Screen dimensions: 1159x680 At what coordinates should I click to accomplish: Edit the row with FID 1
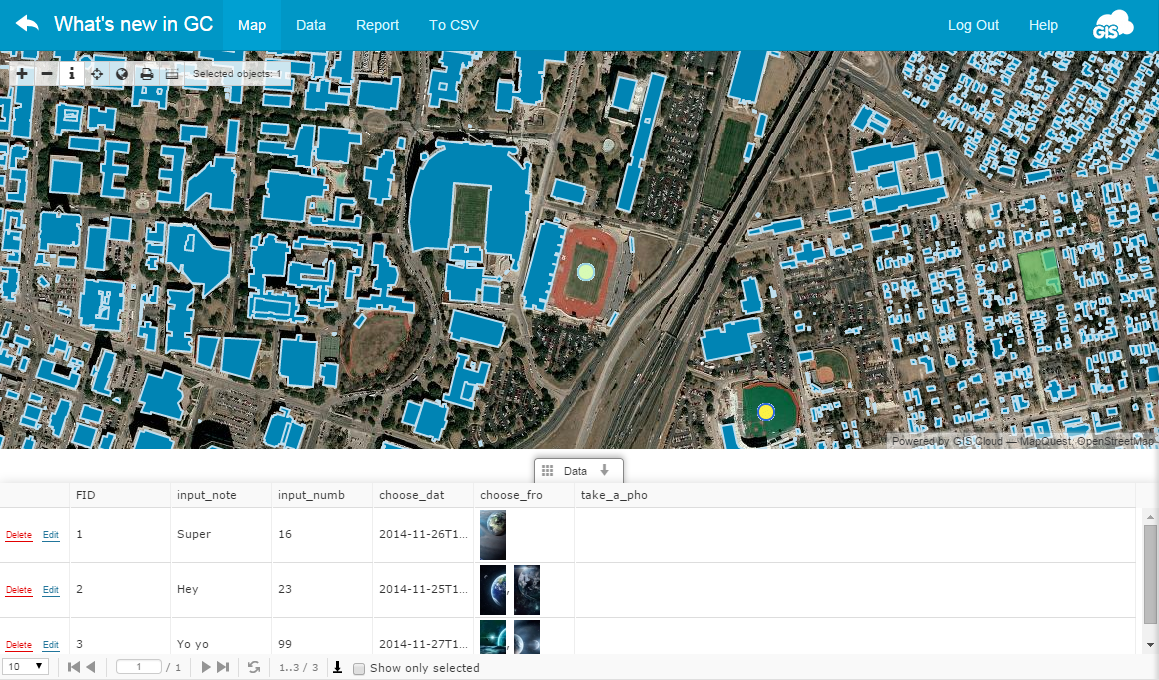(50, 535)
